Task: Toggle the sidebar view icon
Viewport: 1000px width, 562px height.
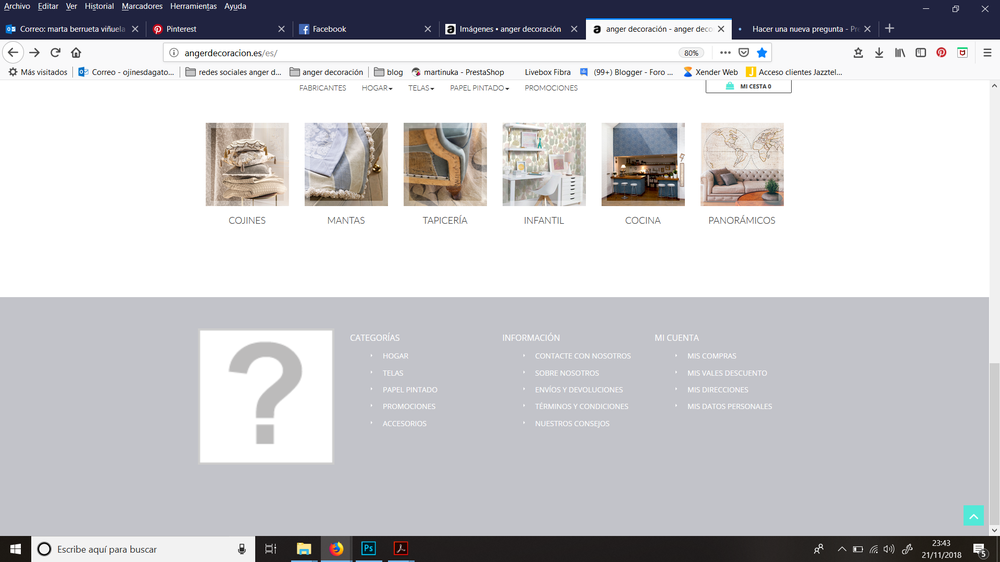Action: [x=920, y=53]
